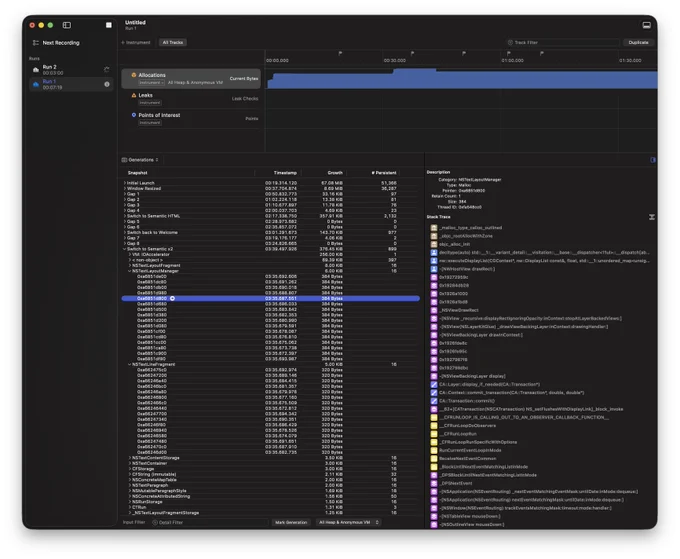Toggle the inspector panel icon above Description

click(x=653, y=160)
